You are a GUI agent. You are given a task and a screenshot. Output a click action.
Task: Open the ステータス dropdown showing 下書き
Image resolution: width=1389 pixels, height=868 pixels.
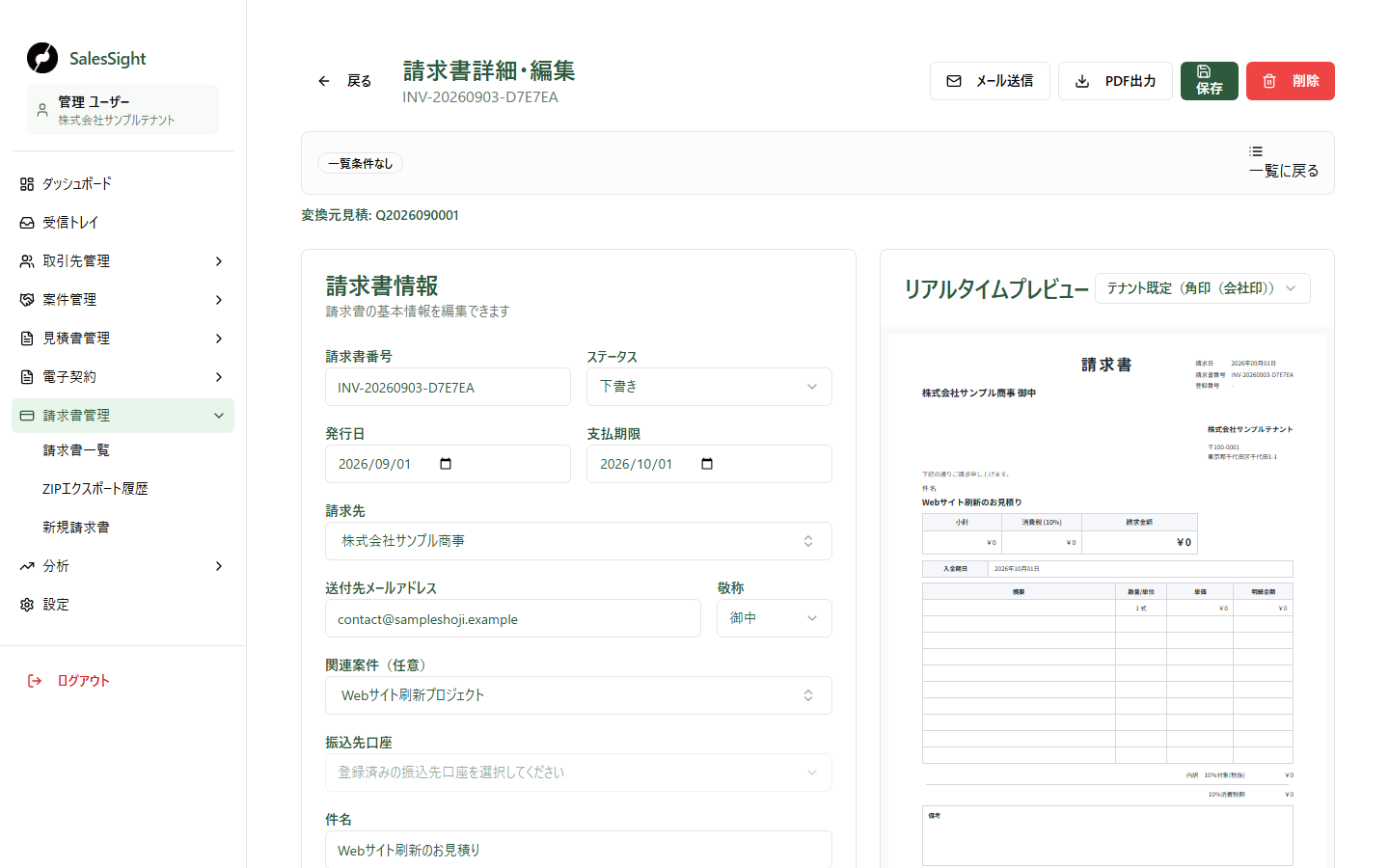pos(709,387)
